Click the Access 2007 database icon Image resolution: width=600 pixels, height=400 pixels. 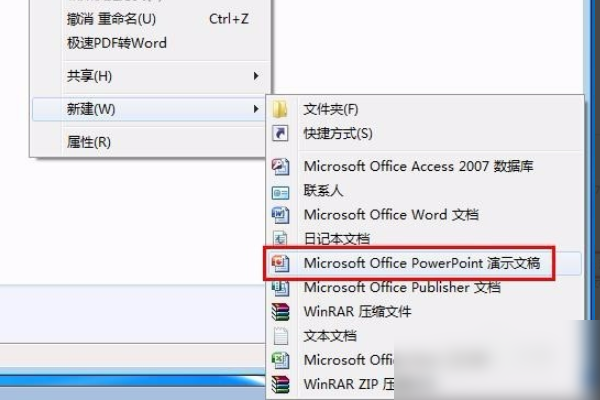pyautogui.click(x=280, y=167)
